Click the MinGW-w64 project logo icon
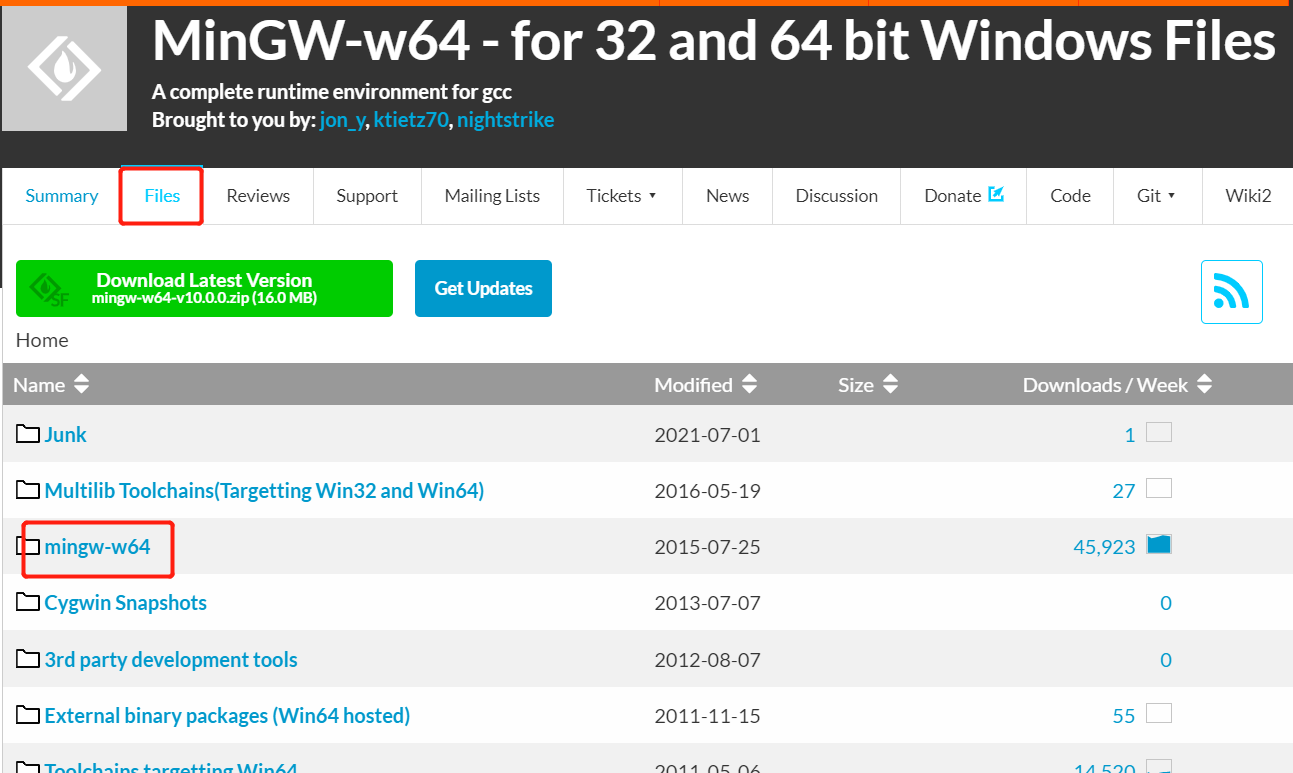Viewport: 1293px width, 773px height. 64,68
